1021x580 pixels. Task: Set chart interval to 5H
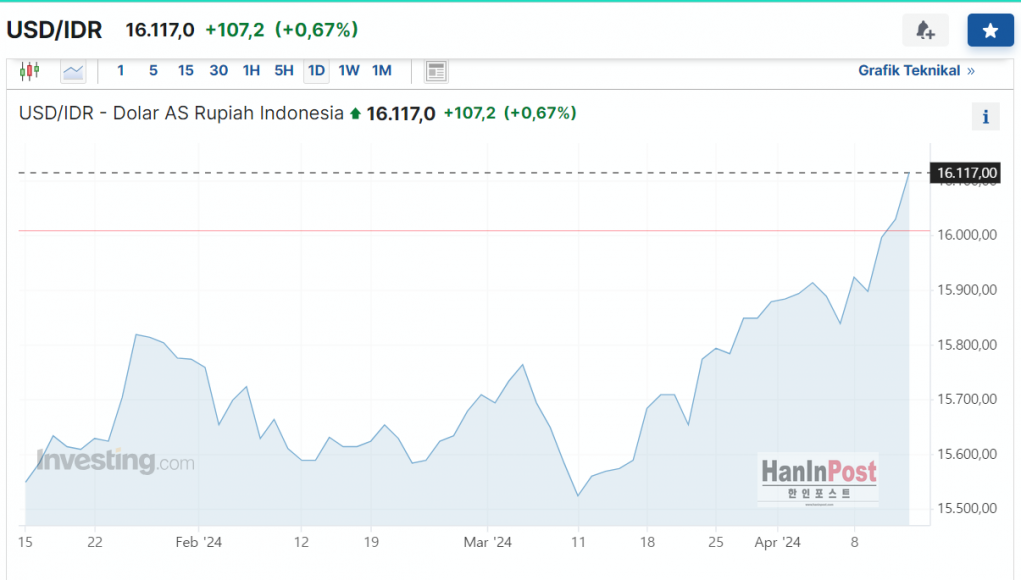(x=284, y=71)
